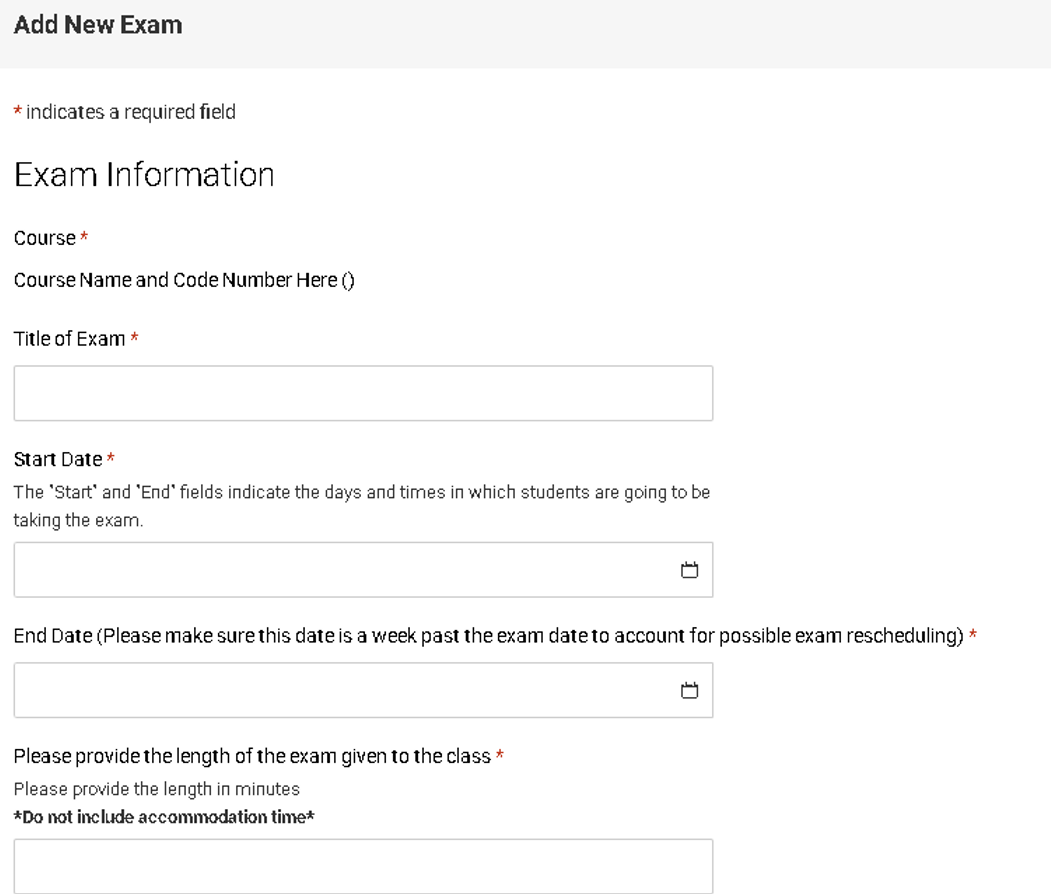The height and width of the screenshot is (894, 1051).
Task: Open the Start Date calendar picker
Action: pos(688,568)
